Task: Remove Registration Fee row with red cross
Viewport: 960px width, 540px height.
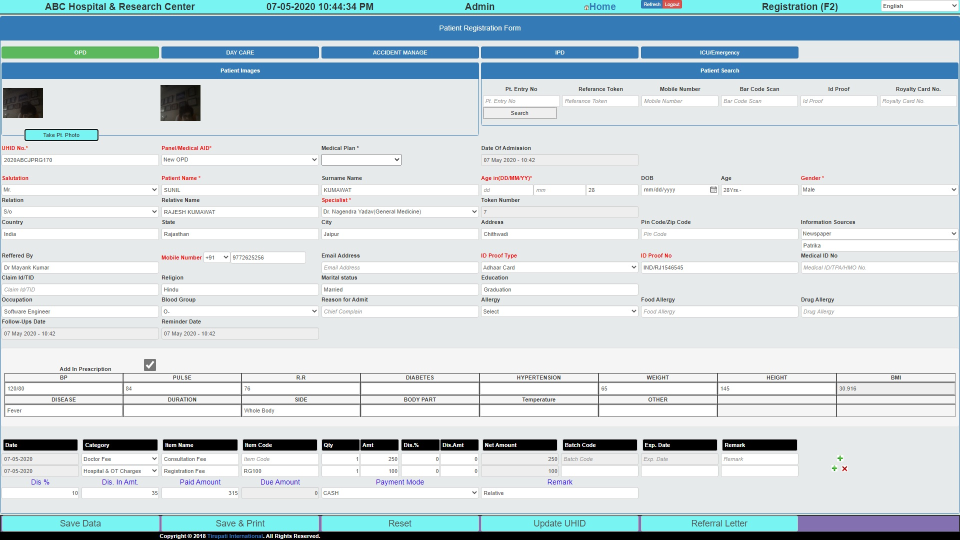Action: 844,468
